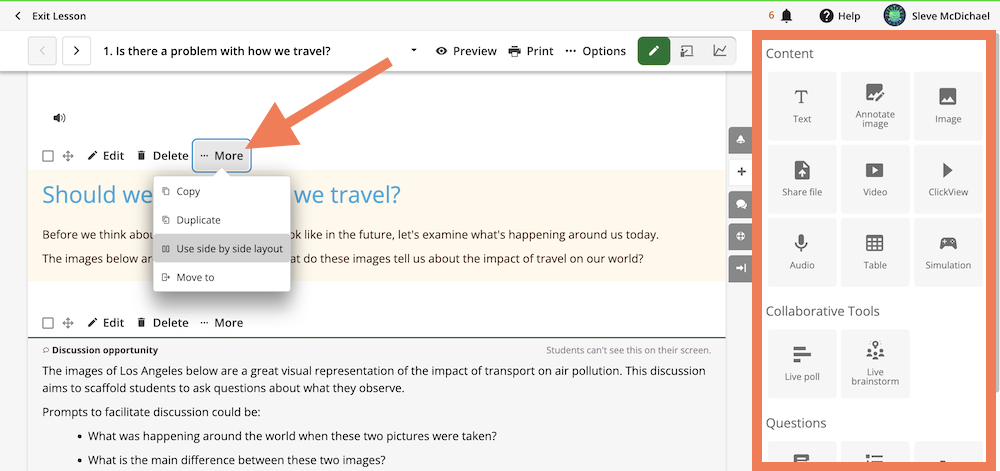This screenshot has height=471, width=1000.
Task: Add a Live brainstorm tool
Action: [x=875, y=364]
